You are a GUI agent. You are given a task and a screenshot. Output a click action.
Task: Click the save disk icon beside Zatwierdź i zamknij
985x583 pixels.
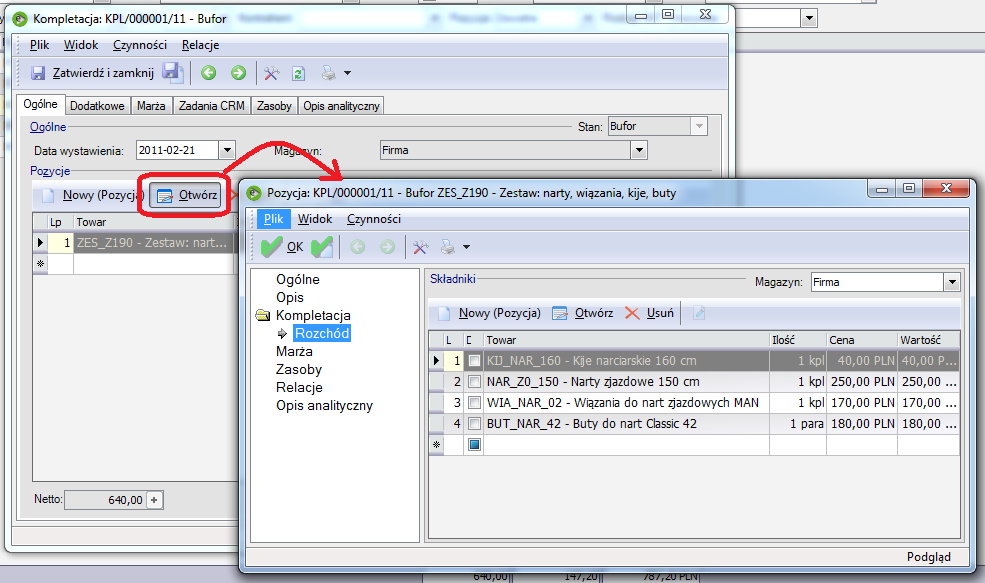[38, 74]
